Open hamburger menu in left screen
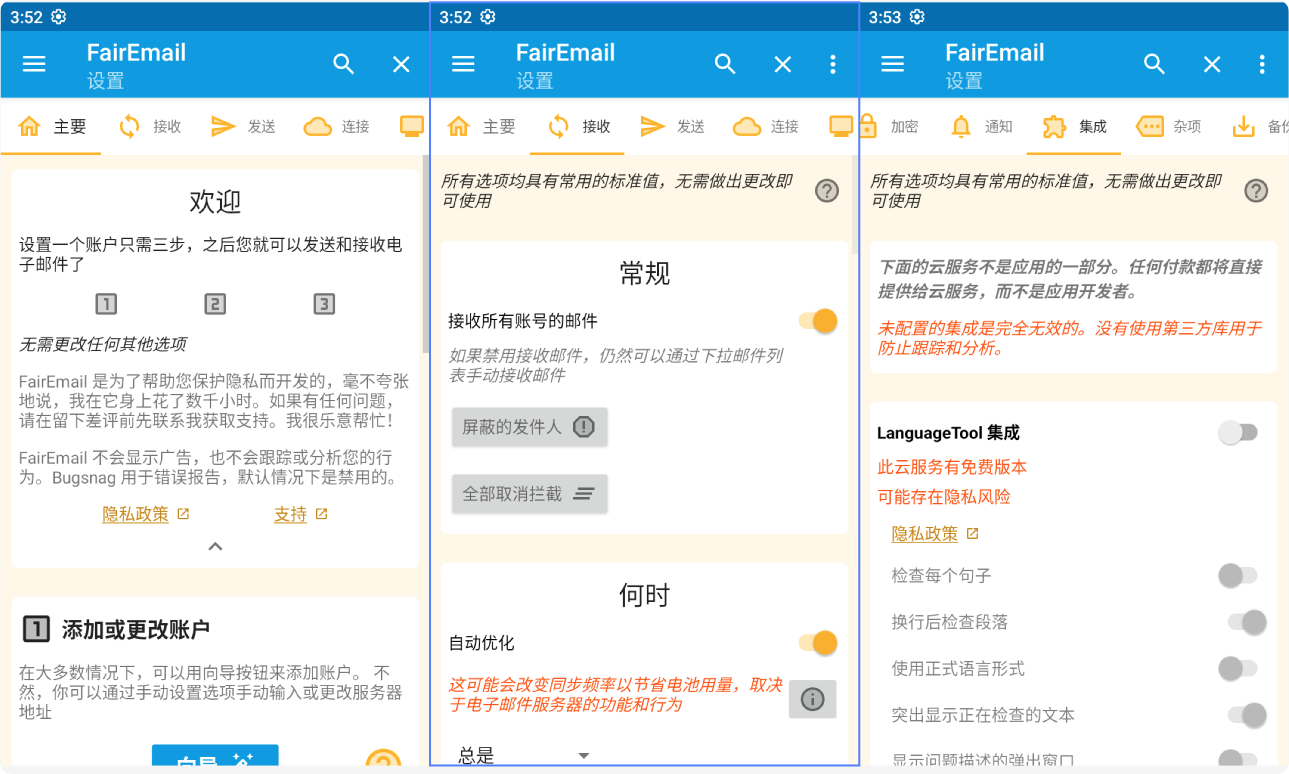Viewport: 1289px width, 774px height. click(x=34, y=64)
